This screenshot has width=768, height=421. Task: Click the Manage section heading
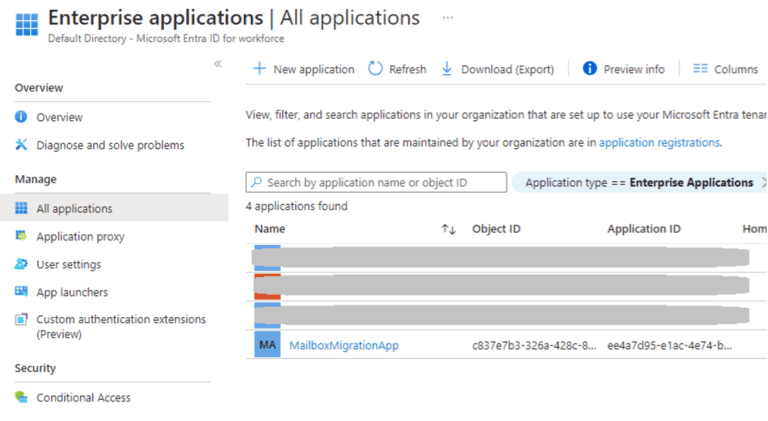tap(36, 179)
